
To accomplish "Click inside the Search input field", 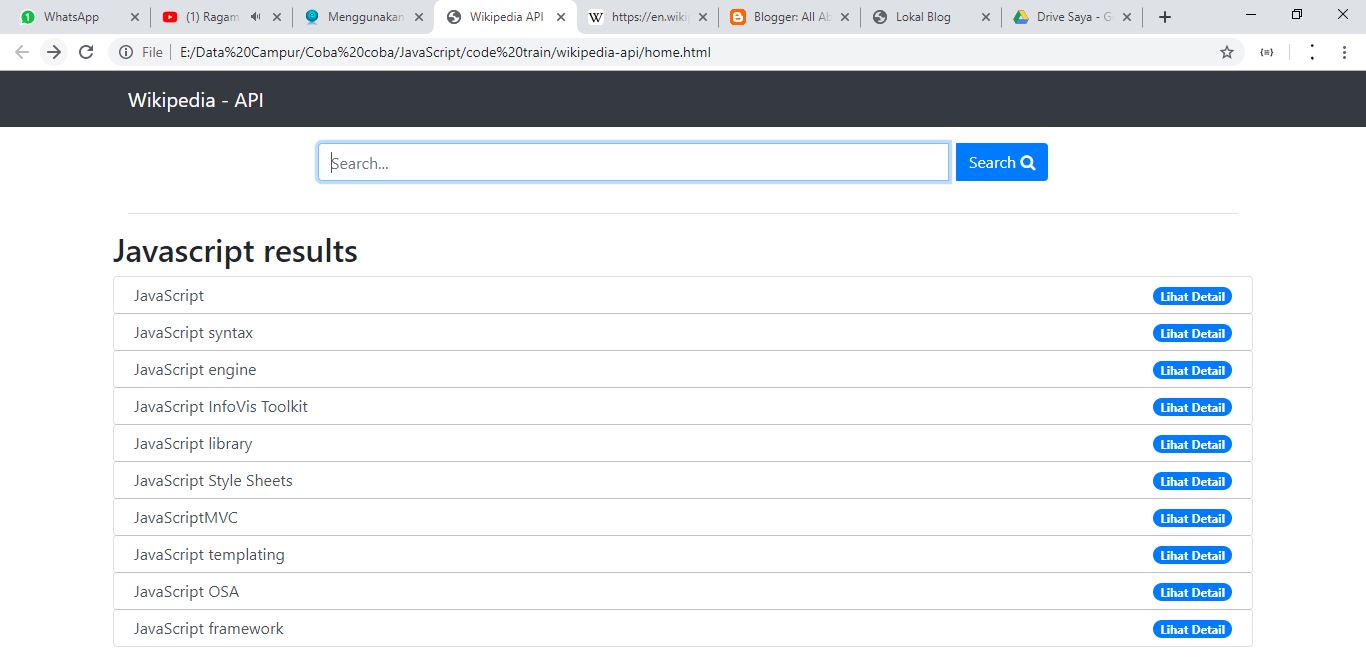I will click(633, 162).
